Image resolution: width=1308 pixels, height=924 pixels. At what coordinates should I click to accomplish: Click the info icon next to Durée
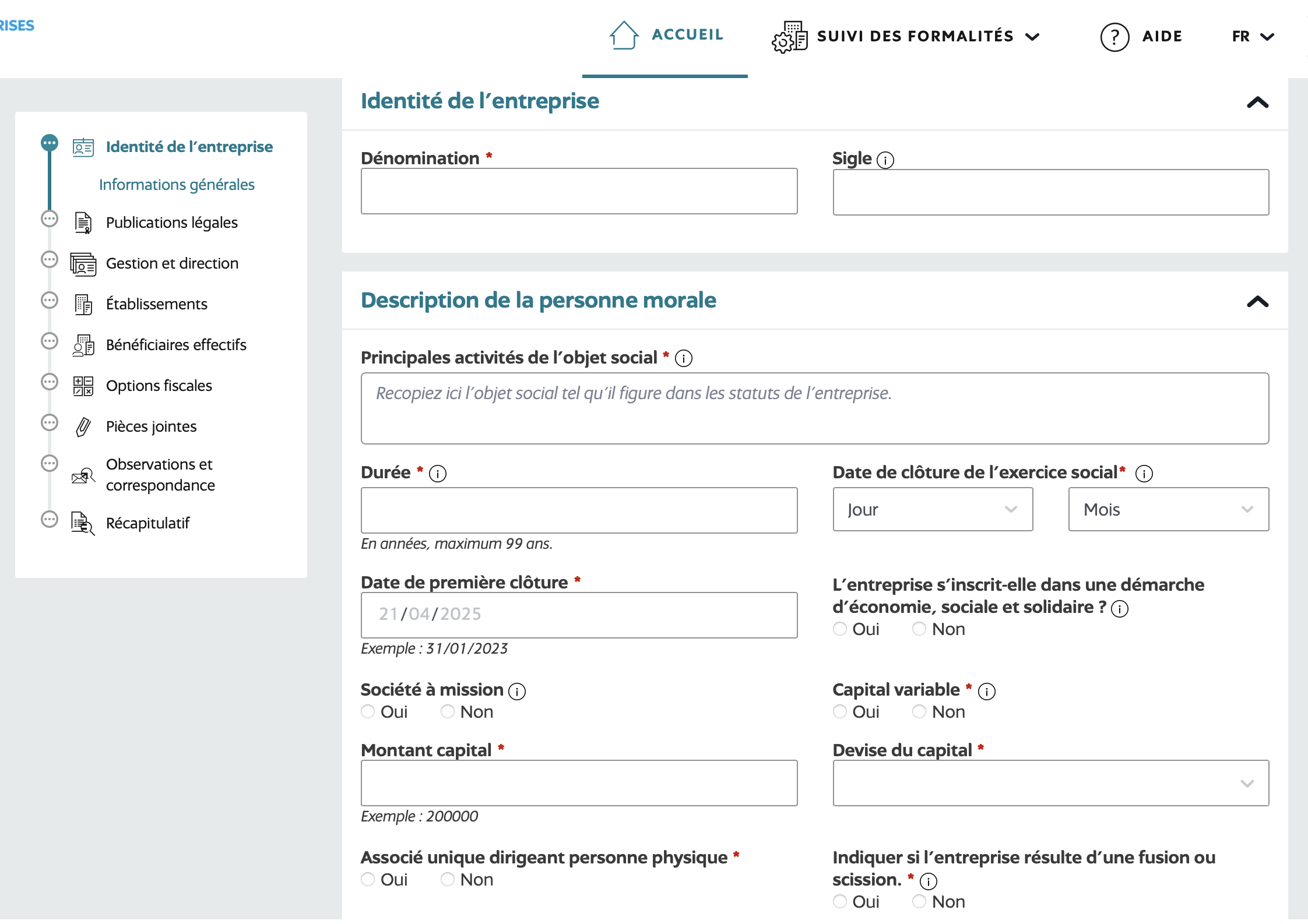(x=438, y=474)
